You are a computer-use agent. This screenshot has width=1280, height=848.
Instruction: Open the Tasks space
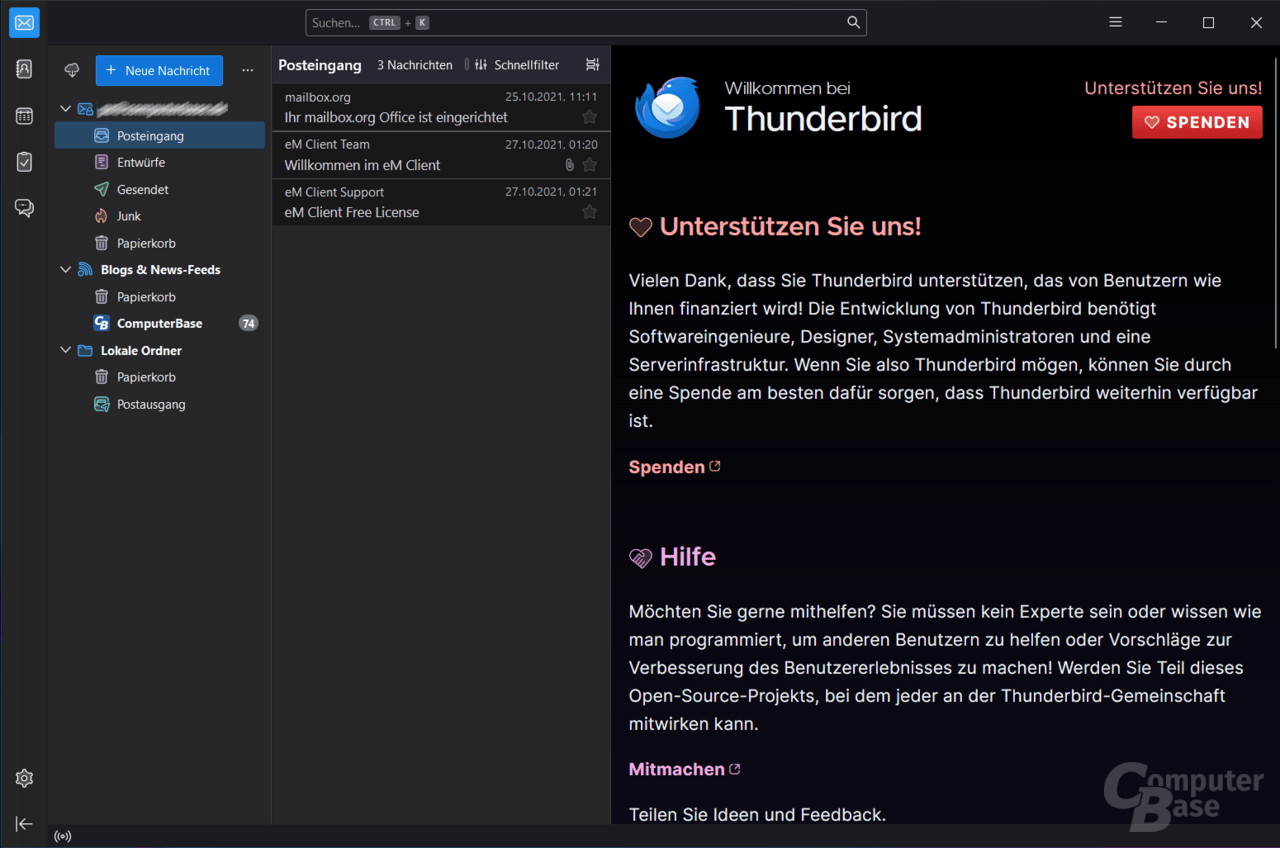pyautogui.click(x=24, y=162)
